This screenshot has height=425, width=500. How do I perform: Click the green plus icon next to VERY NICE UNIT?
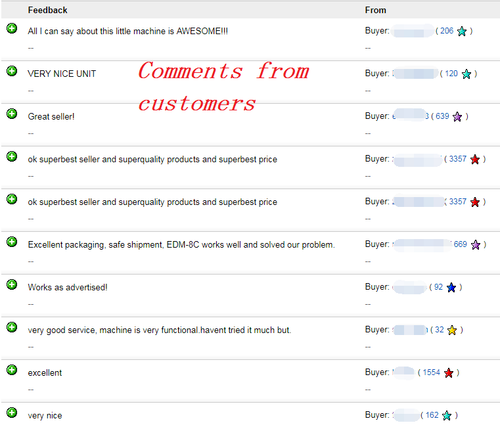click(12, 71)
